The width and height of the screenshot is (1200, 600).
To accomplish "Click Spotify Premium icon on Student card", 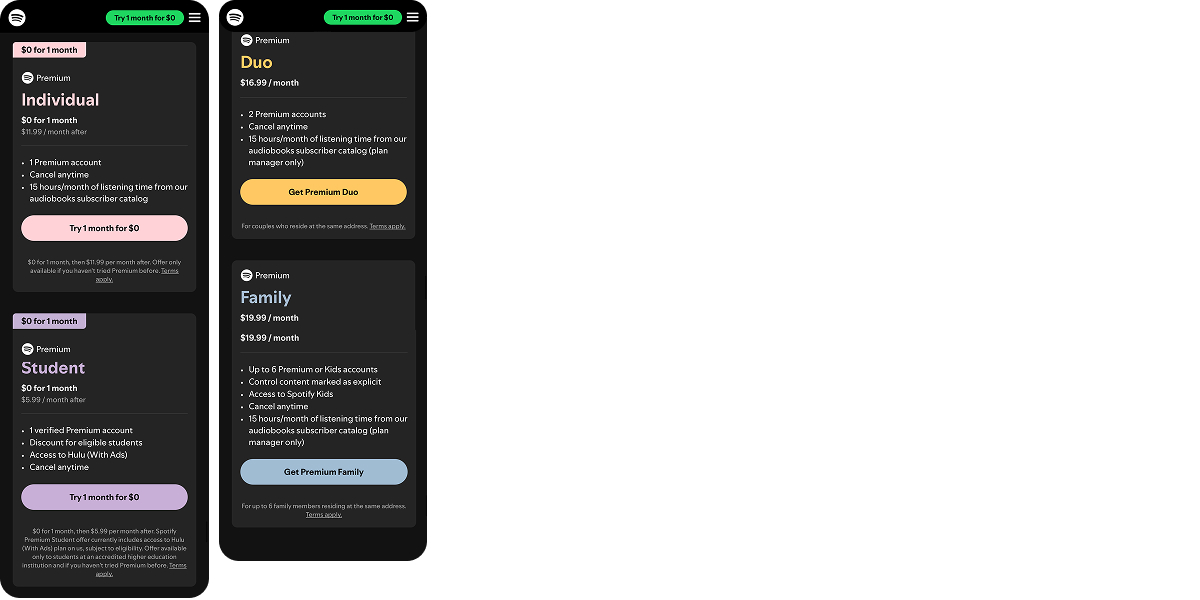I will coord(27,349).
